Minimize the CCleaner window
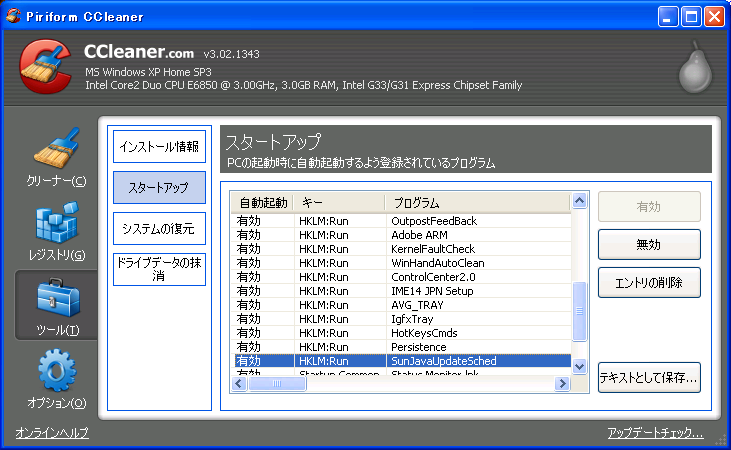Image resolution: width=731 pixels, height=450 pixels. pos(668,17)
